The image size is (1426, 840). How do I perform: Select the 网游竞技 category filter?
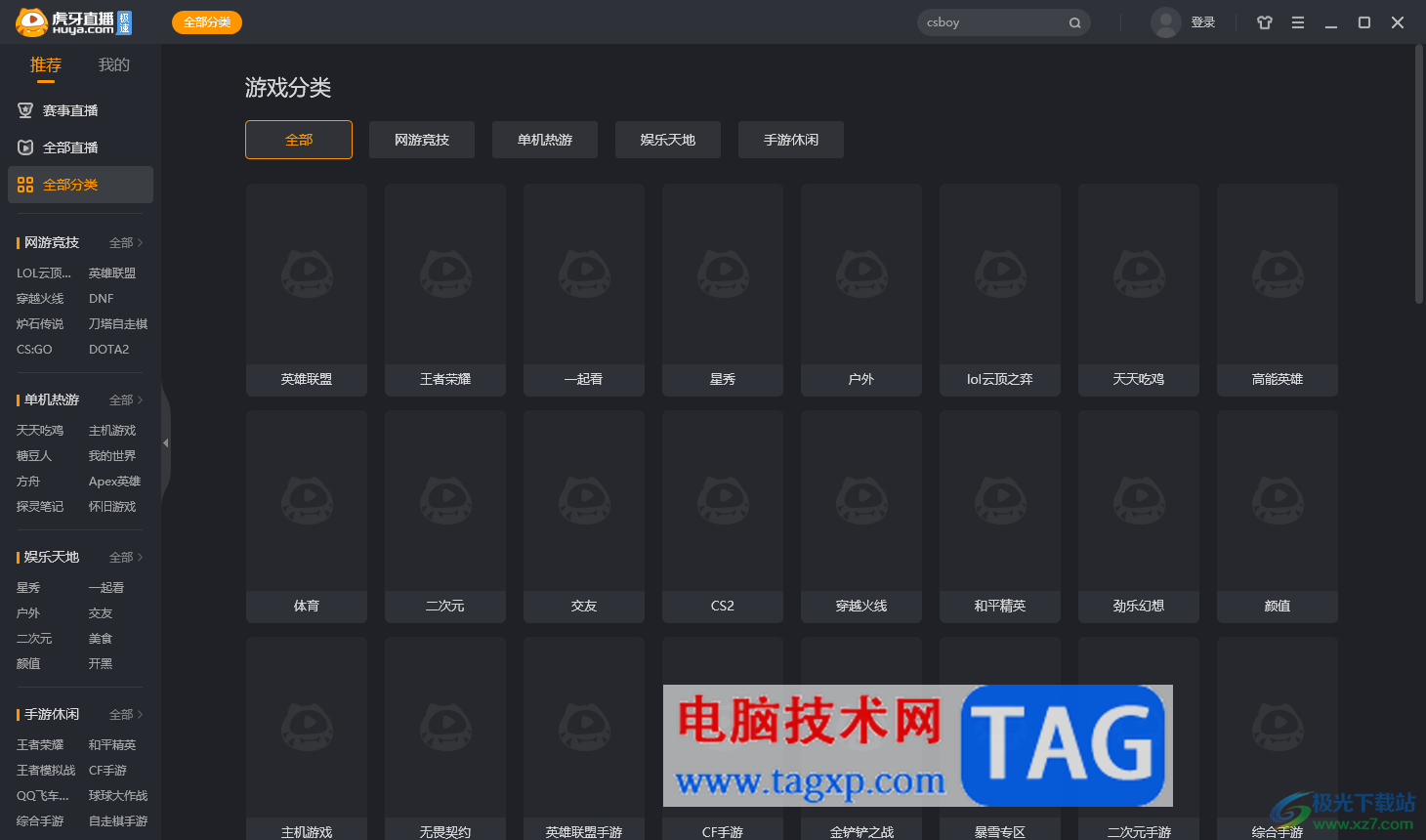422,140
